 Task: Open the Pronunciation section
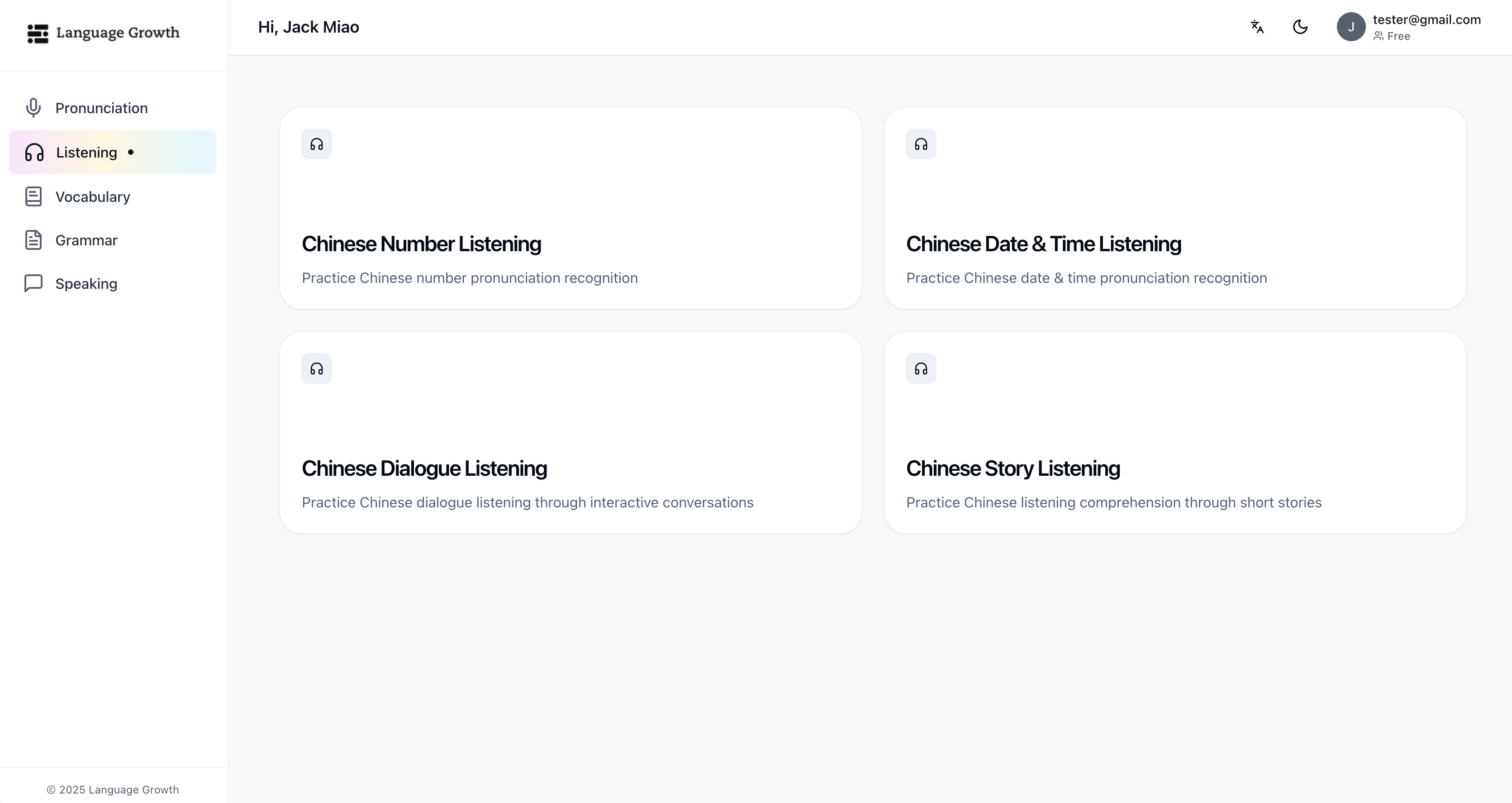101,108
